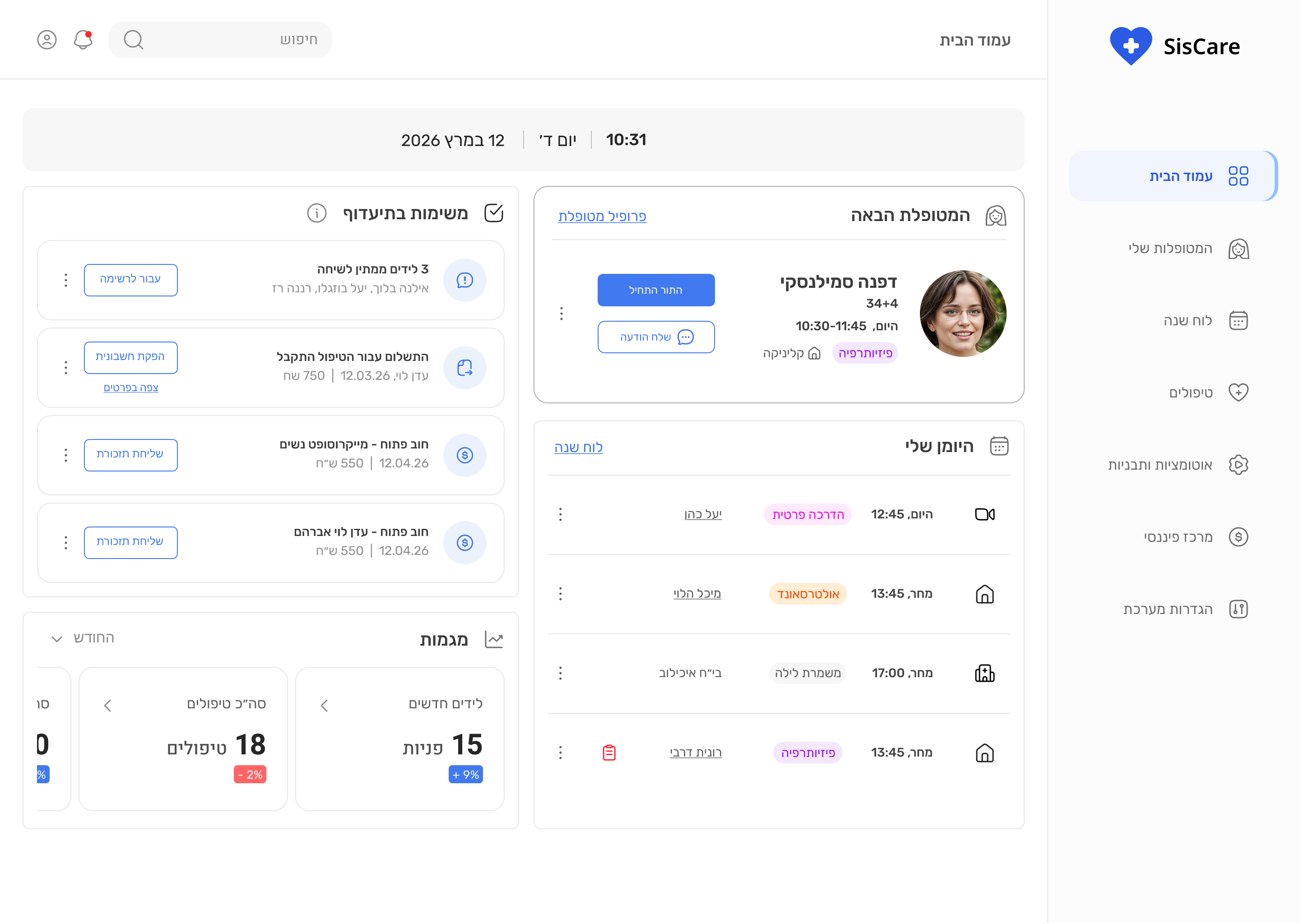This screenshot has width=1300, height=924.
Task: Click the home icon of רונית דרבי appointment
Action: (984, 753)
